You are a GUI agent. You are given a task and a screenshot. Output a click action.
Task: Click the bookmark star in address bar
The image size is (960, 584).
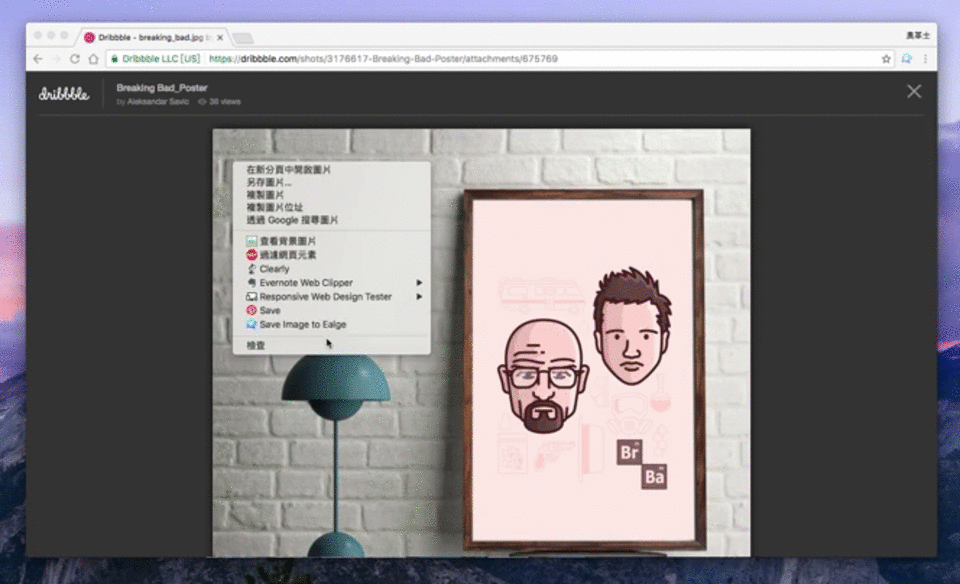[x=886, y=59]
